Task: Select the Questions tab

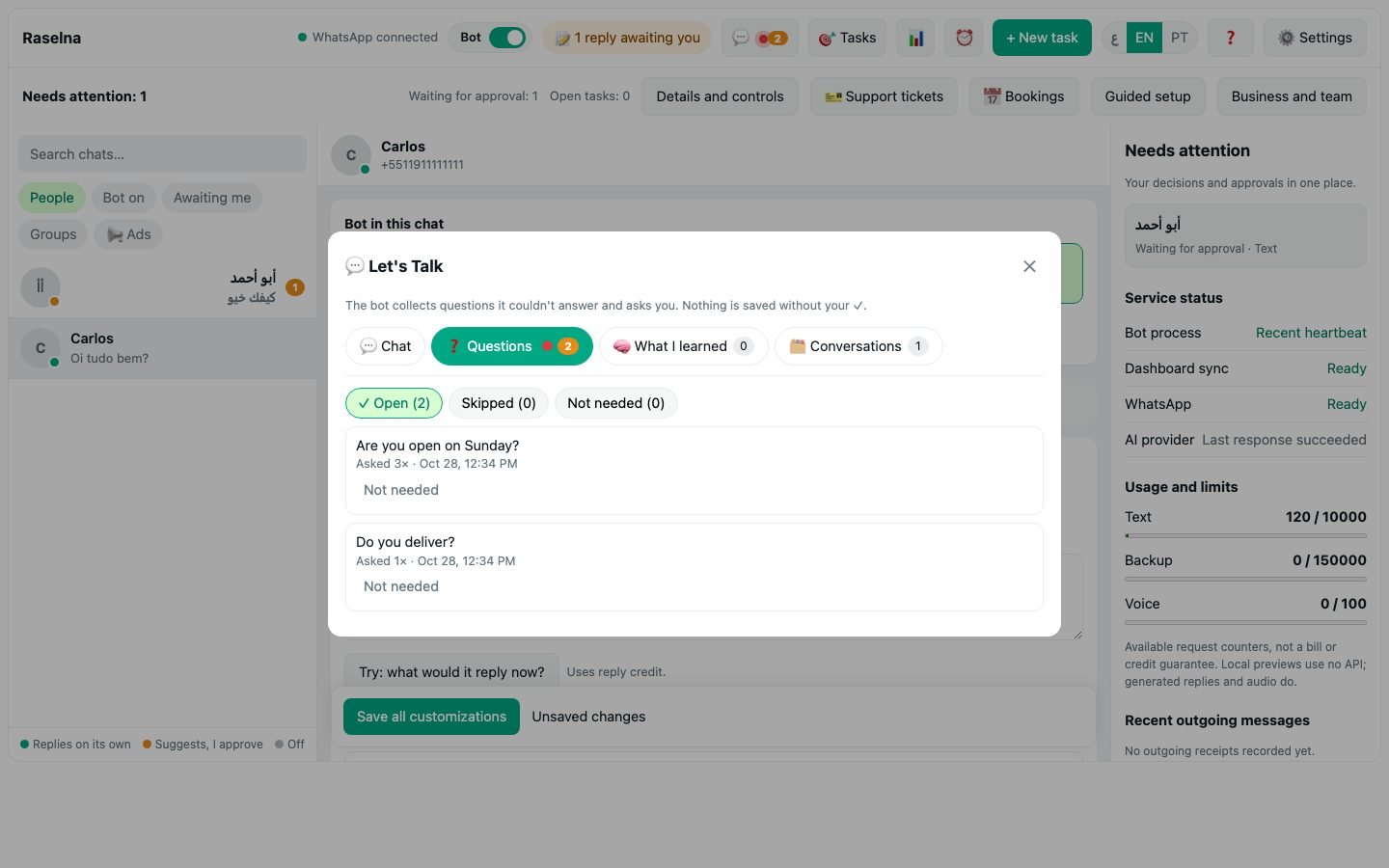Action: 511,346
